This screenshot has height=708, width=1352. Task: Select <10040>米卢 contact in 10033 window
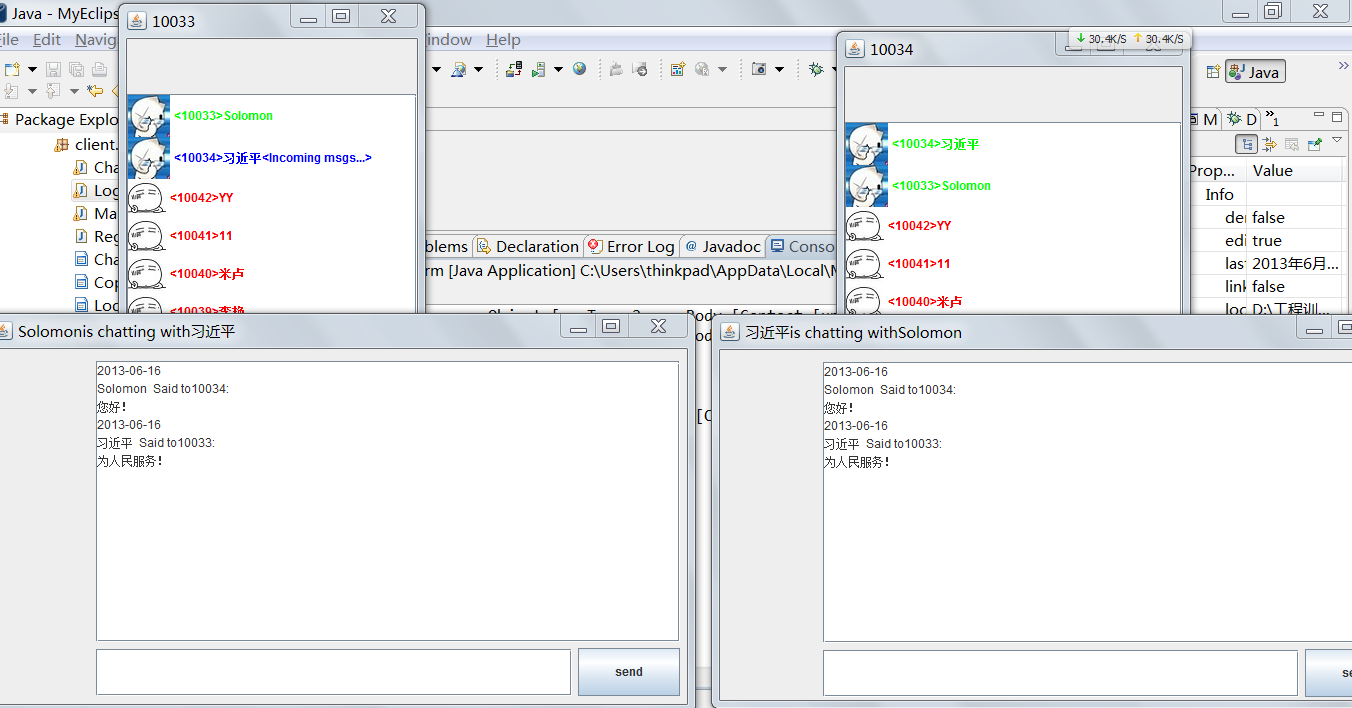point(271,274)
